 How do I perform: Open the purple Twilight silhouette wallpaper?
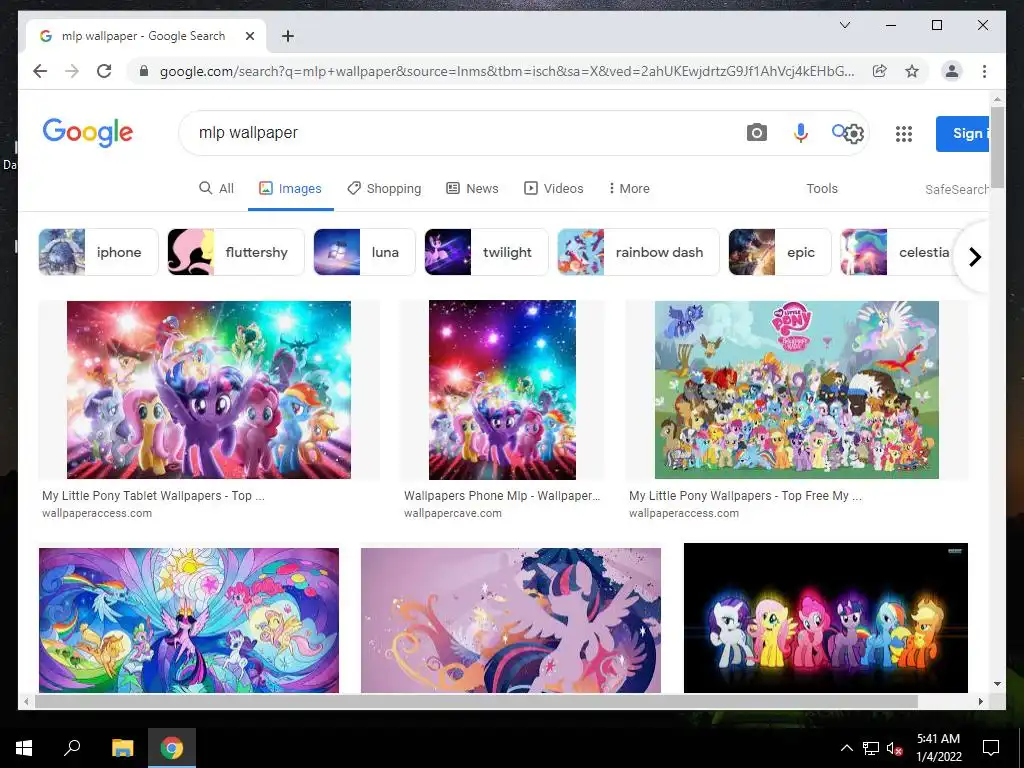click(x=511, y=620)
